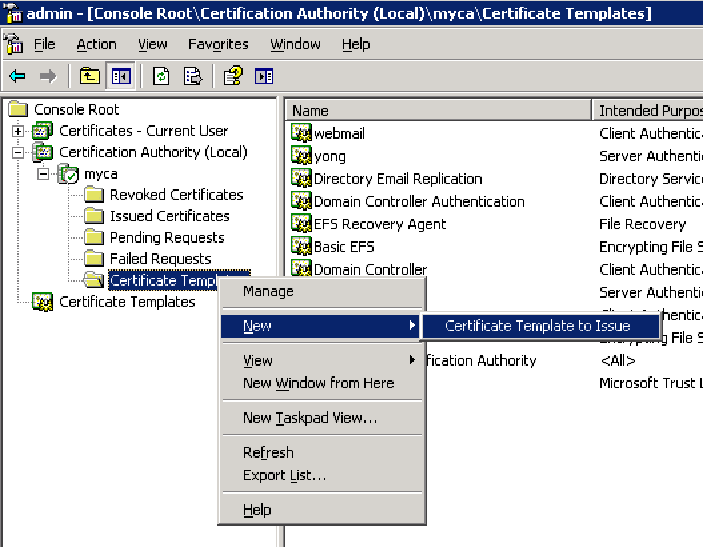Screen dimensions: 703x547
Task: Click the Directory Email Replication template icon
Action: 301,178
